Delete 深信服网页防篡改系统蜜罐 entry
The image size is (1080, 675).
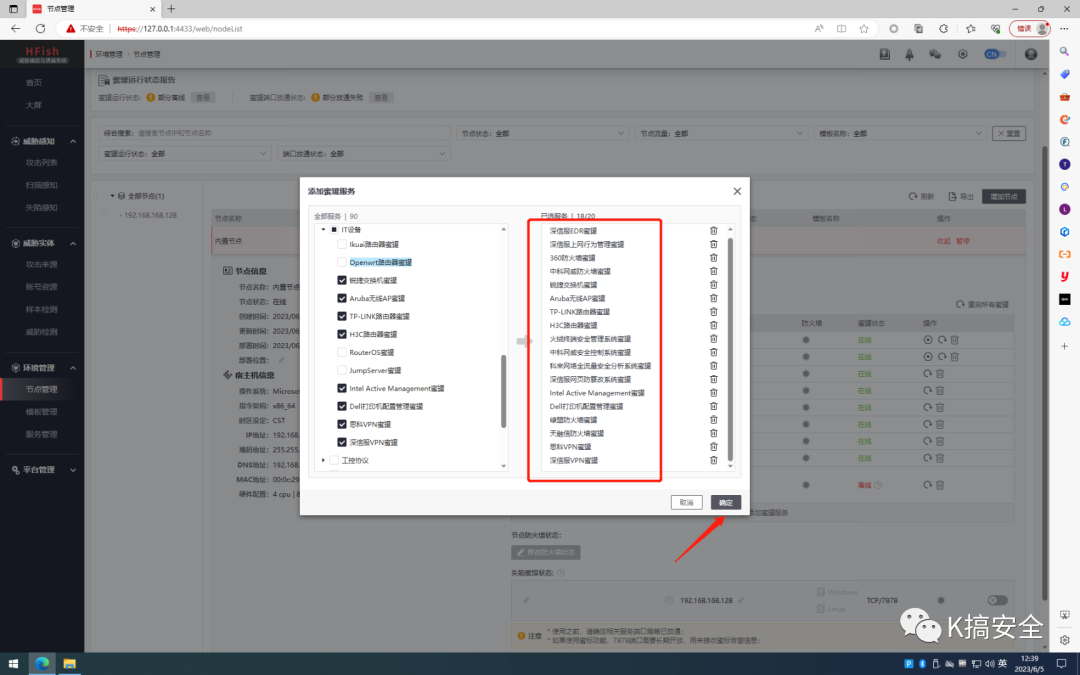[714, 379]
